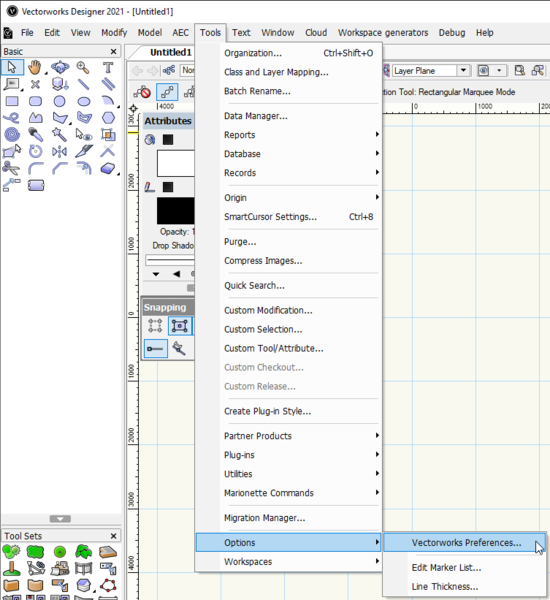This screenshot has width=550, height=600.
Task: Select the Double Line tool
Action: pos(108,84)
